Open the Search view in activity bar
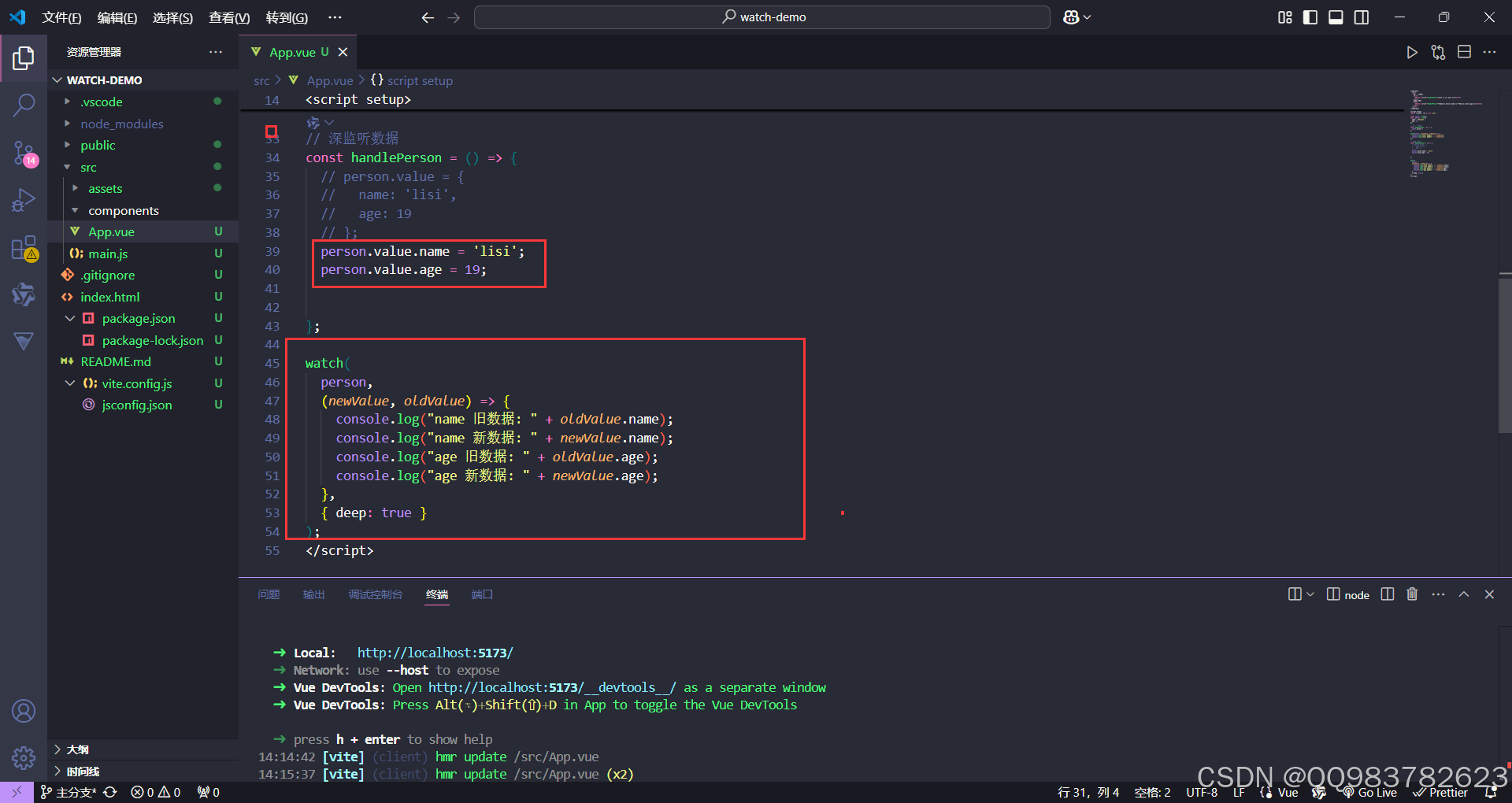The image size is (1512, 803). pyautogui.click(x=24, y=104)
